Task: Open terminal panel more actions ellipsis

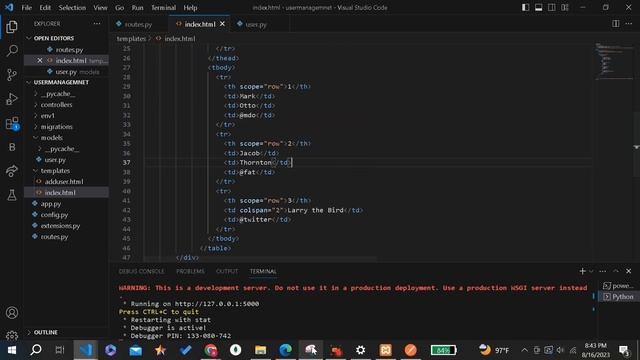Action: [x=602, y=271]
